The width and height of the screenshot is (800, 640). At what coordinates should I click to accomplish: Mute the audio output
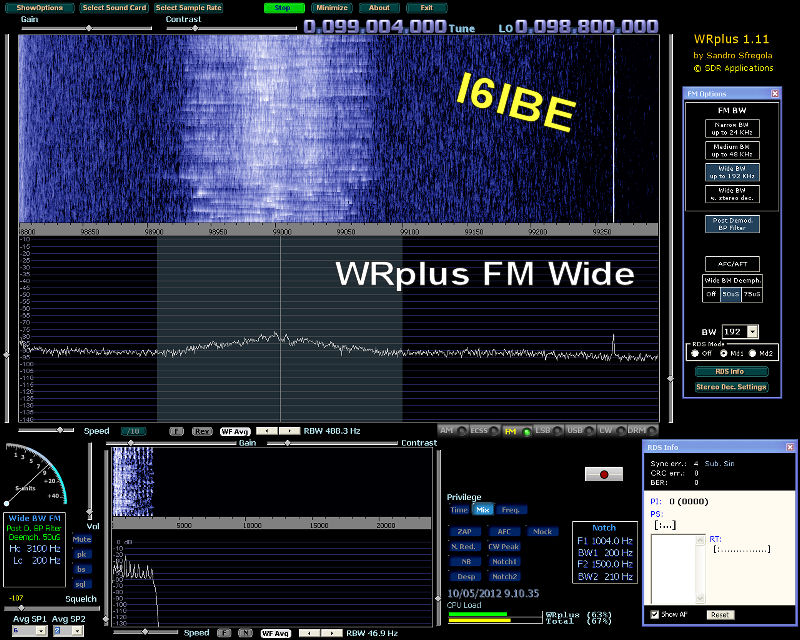(82, 539)
